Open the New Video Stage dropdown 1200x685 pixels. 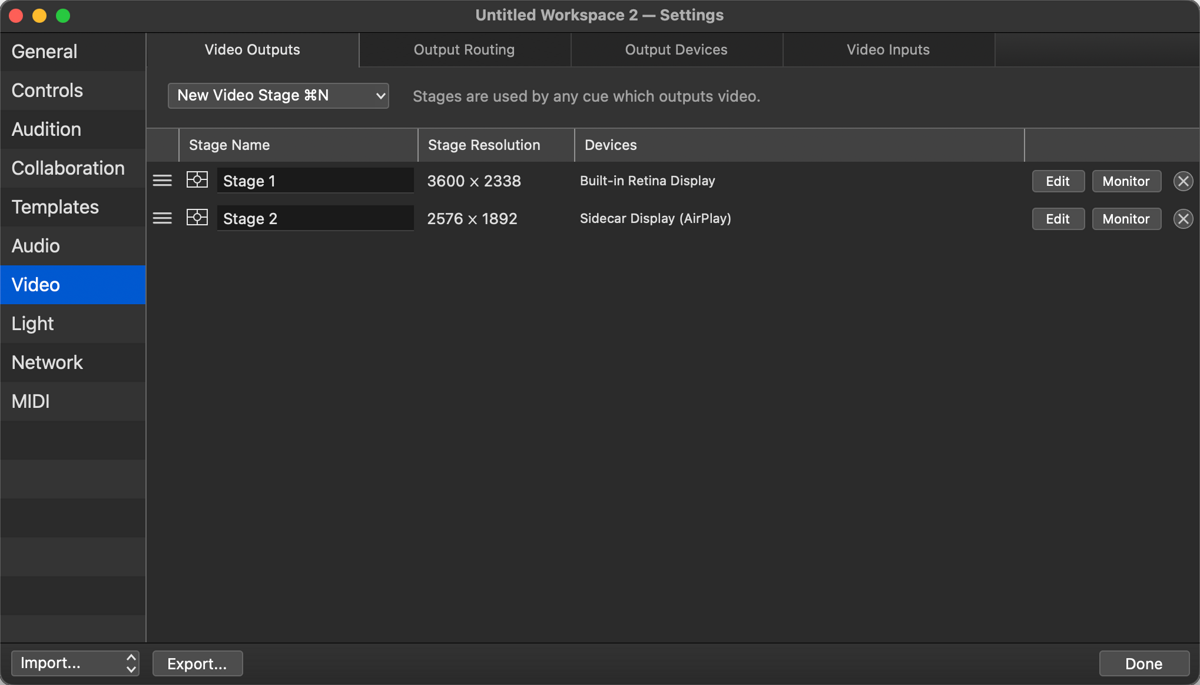tap(278, 95)
